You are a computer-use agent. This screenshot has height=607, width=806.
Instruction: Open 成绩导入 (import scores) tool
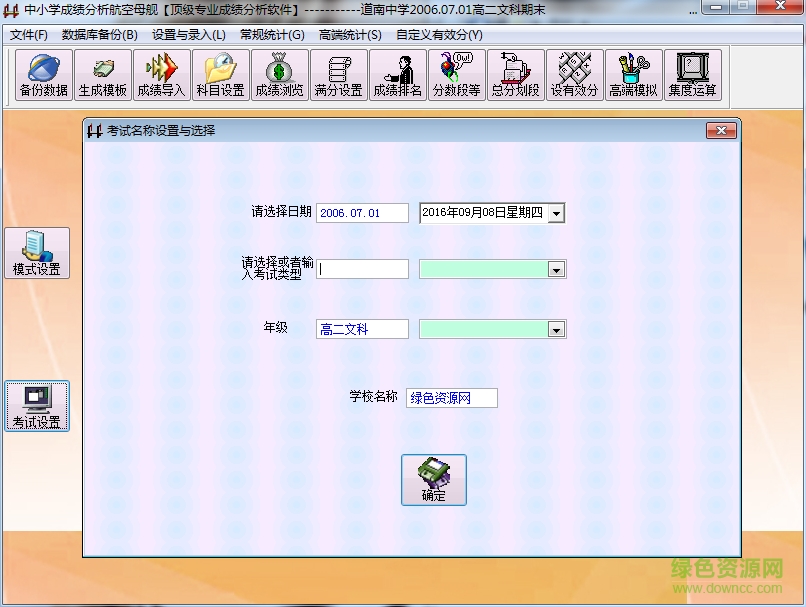pos(160,74)
